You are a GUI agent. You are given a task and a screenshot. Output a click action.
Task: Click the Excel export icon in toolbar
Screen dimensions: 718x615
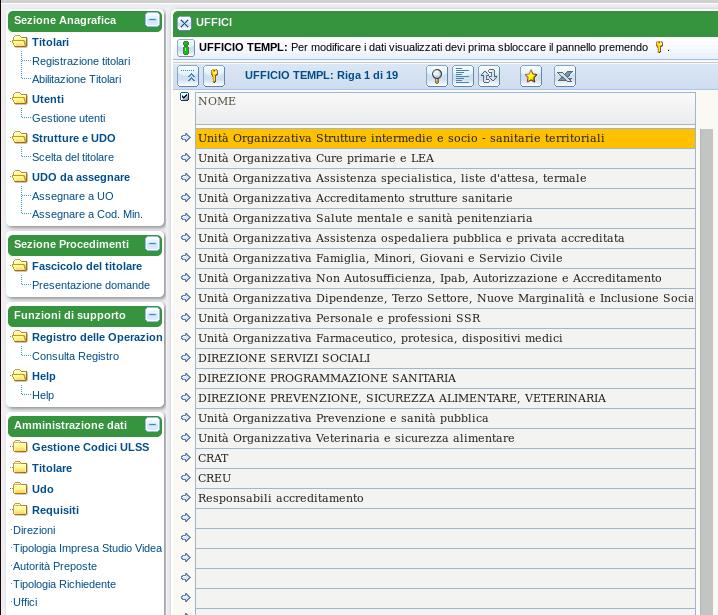point(565,76)
